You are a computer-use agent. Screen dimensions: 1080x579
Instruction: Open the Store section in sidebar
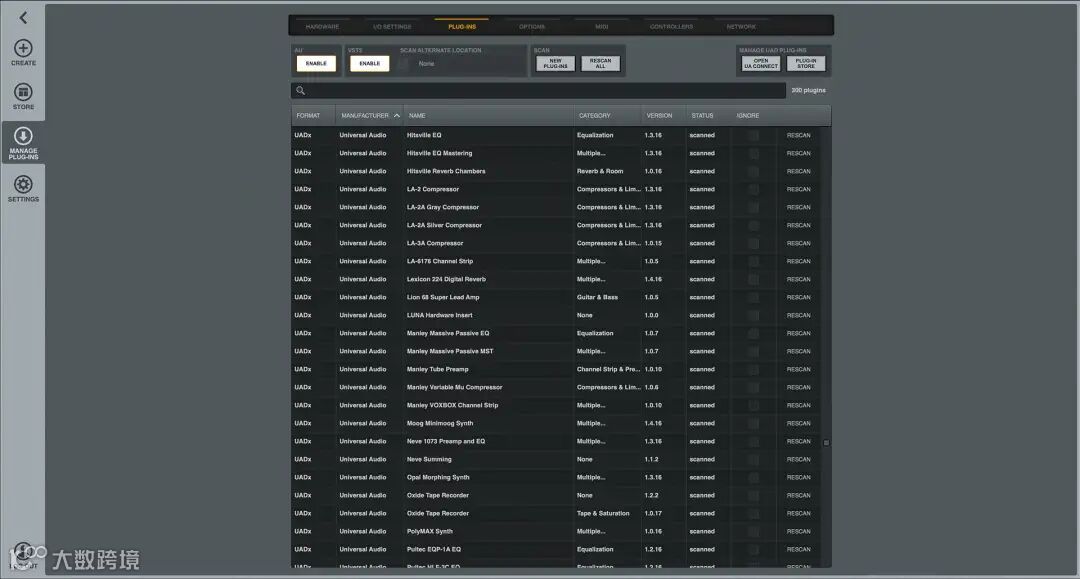coord(23,96)
